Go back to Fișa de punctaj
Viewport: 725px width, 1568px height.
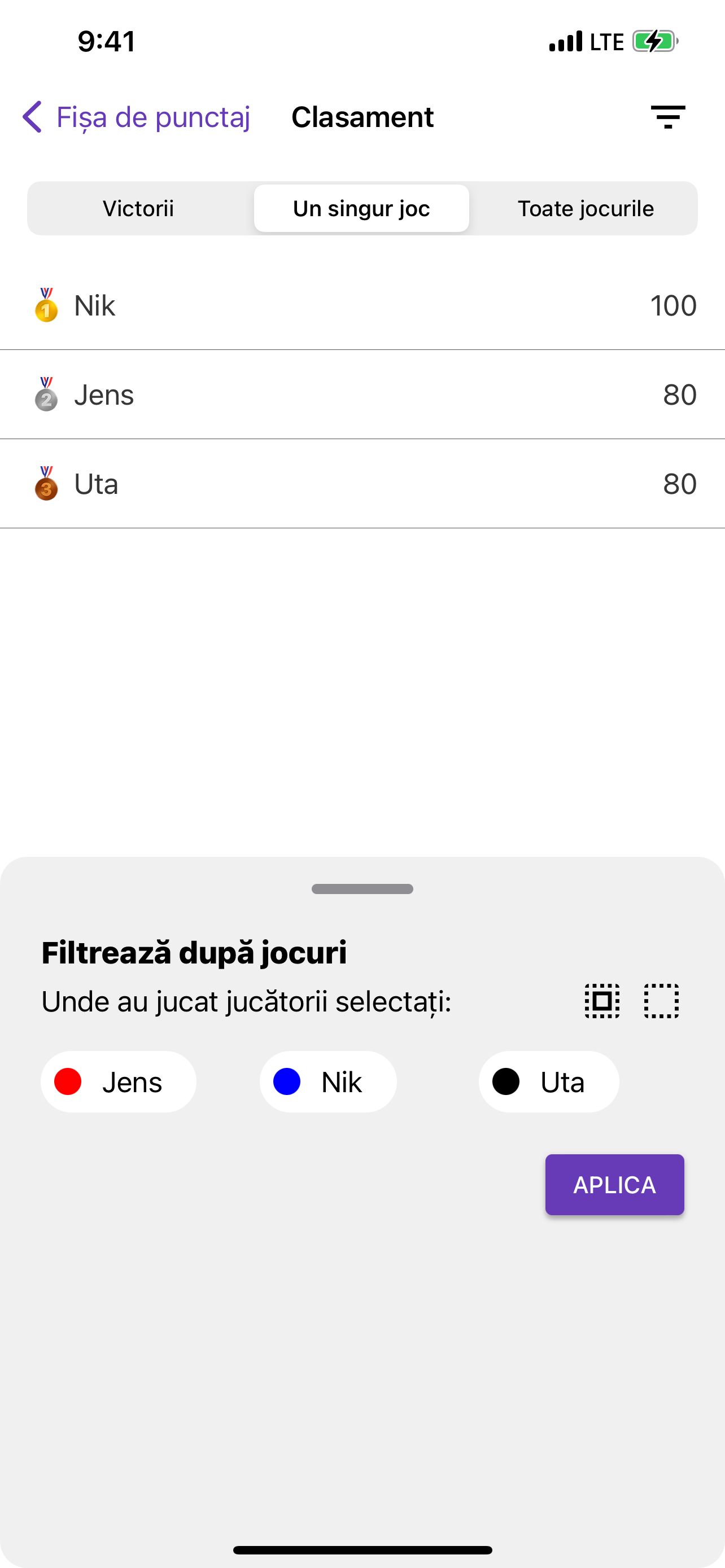click(136, 117)
